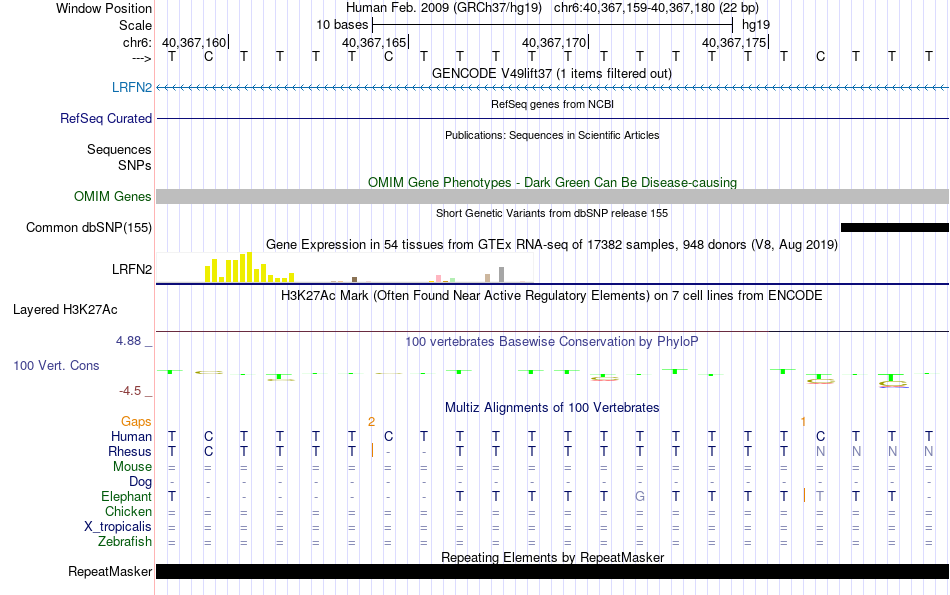The width and height of the screenshot is (950, 595).
Task: Open the Common dbSNP(155) track label
Action: 88,227
